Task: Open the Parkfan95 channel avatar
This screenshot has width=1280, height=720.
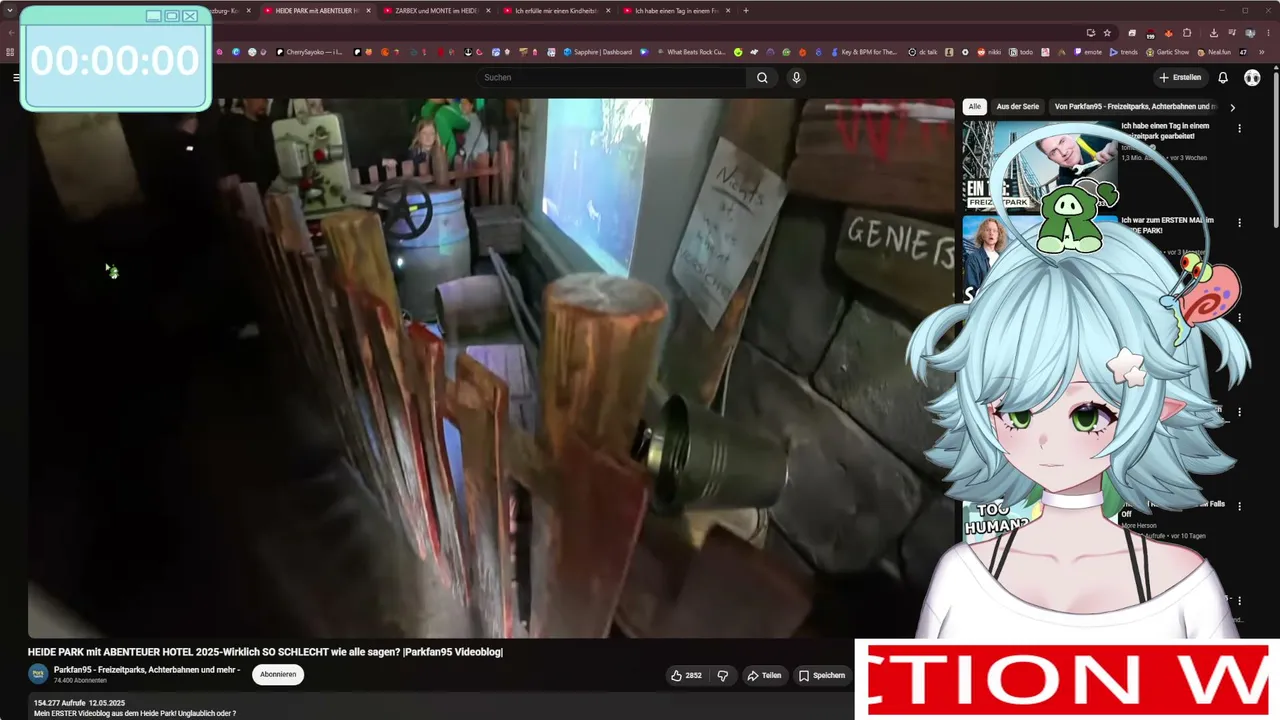Action: (x=38, y=675)
